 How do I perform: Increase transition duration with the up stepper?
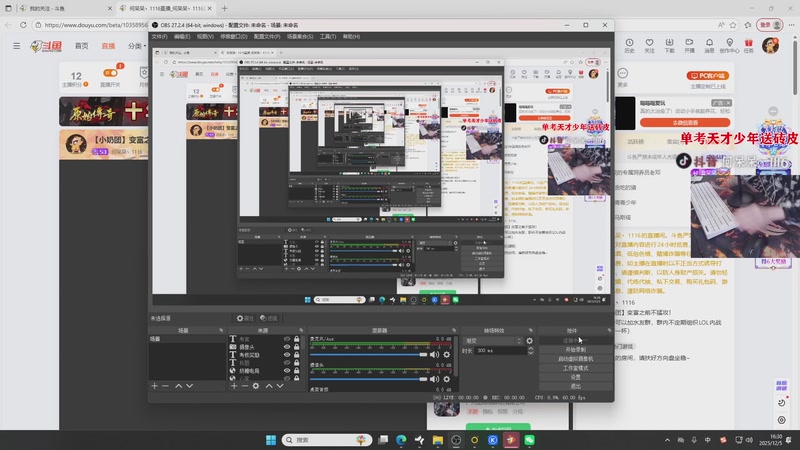tap(531, 348)
